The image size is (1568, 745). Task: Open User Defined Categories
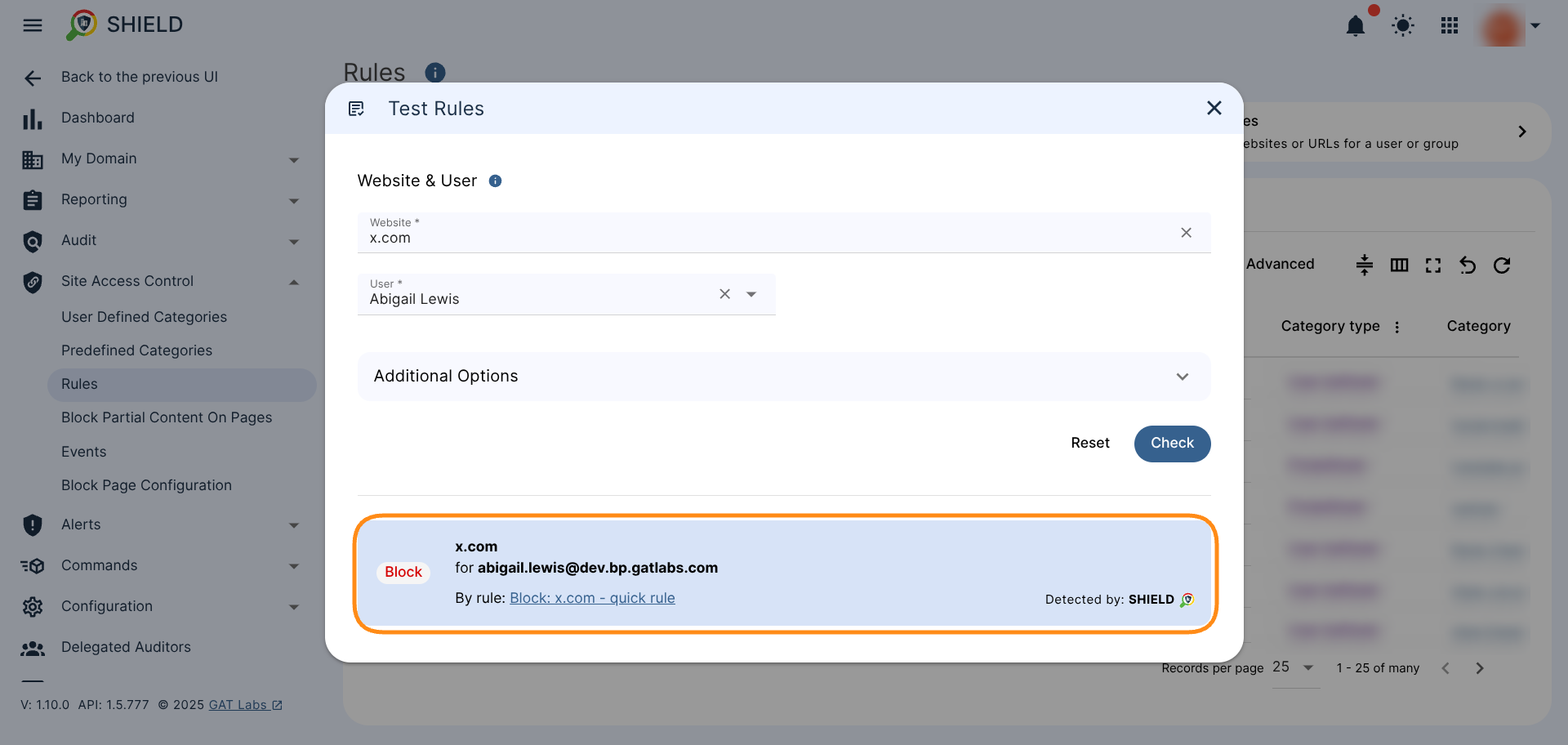144,317
